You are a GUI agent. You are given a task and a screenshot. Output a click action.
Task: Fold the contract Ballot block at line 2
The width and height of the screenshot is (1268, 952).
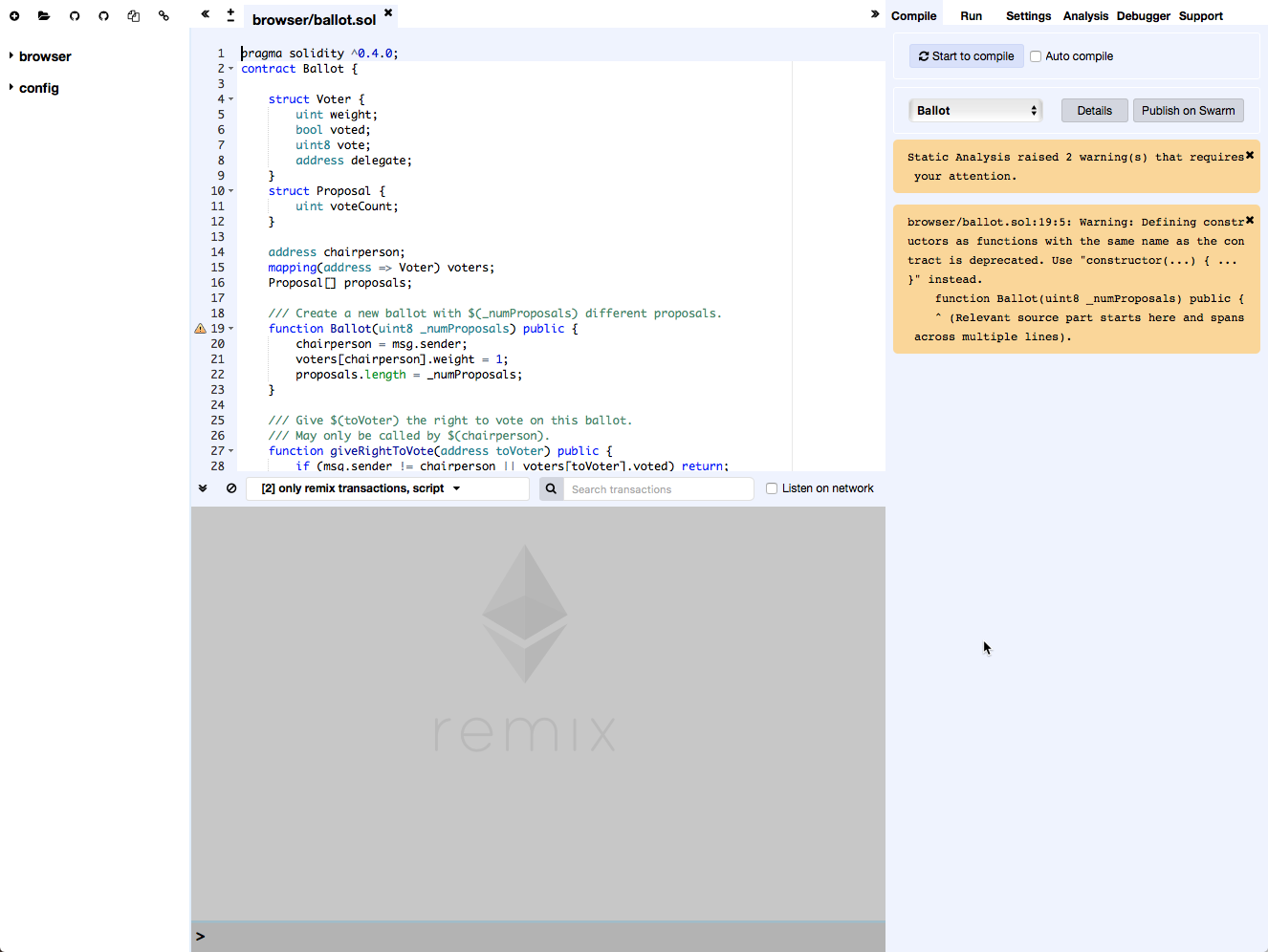tap(230, 69)
